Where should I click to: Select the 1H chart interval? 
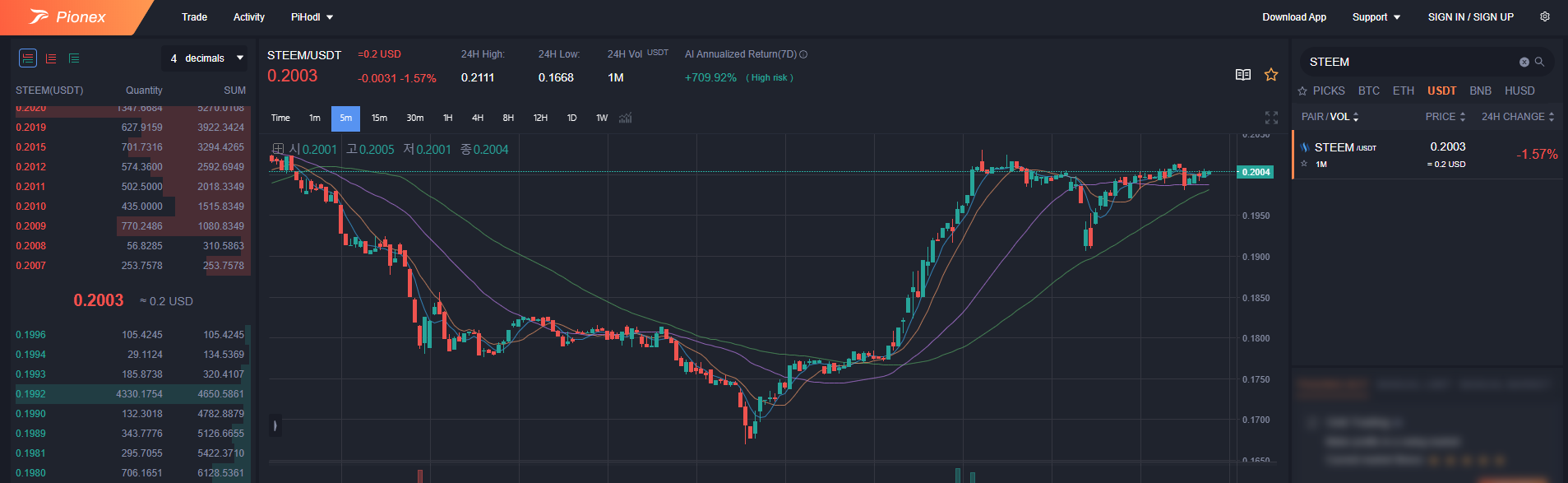[448, 118]
